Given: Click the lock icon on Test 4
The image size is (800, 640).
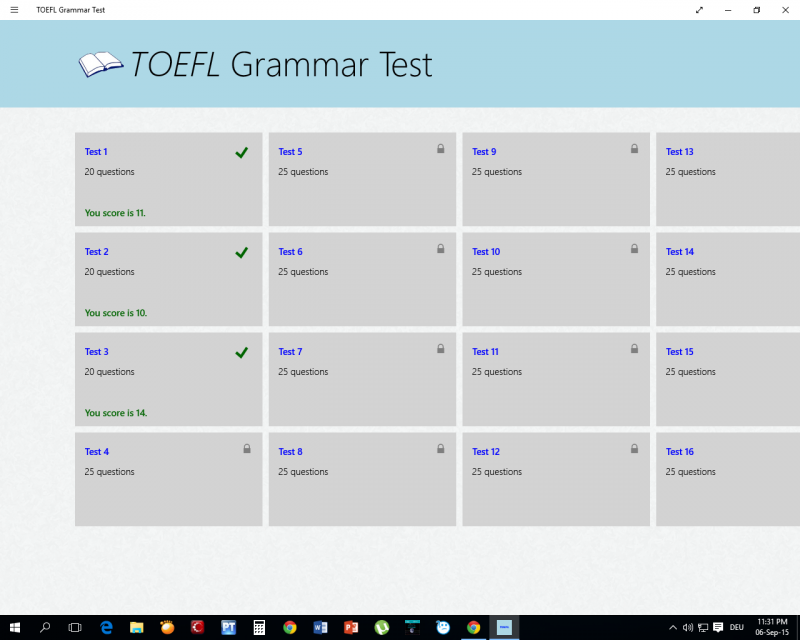Looking at the screenshot, I should (x=247, y=449).
